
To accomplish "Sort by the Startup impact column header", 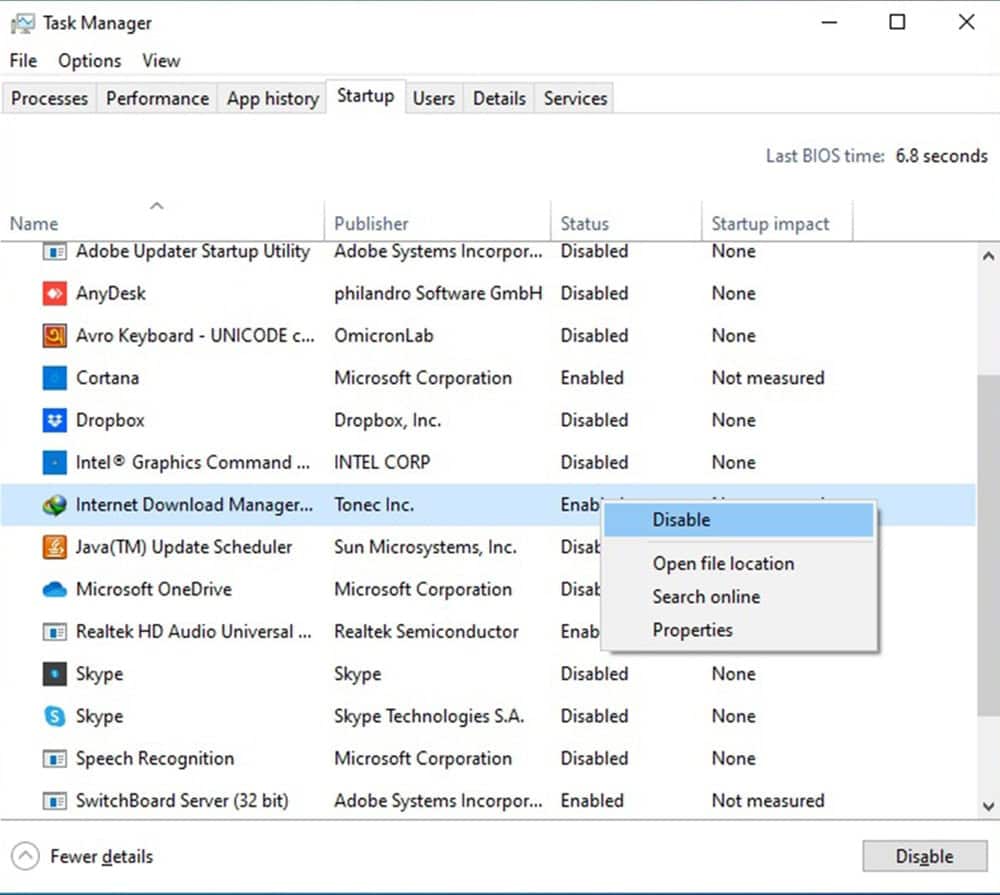I will 777,221.
